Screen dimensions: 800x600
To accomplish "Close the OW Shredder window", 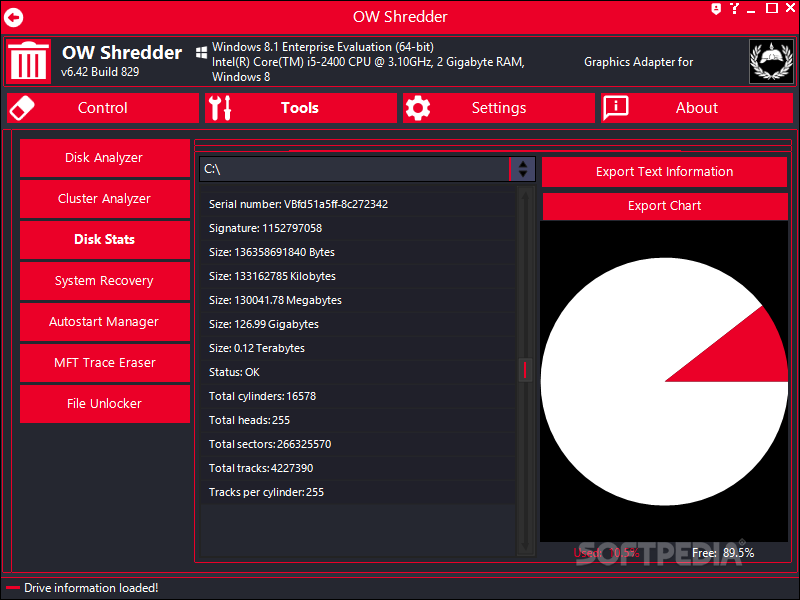I will [x=791, y=8].
